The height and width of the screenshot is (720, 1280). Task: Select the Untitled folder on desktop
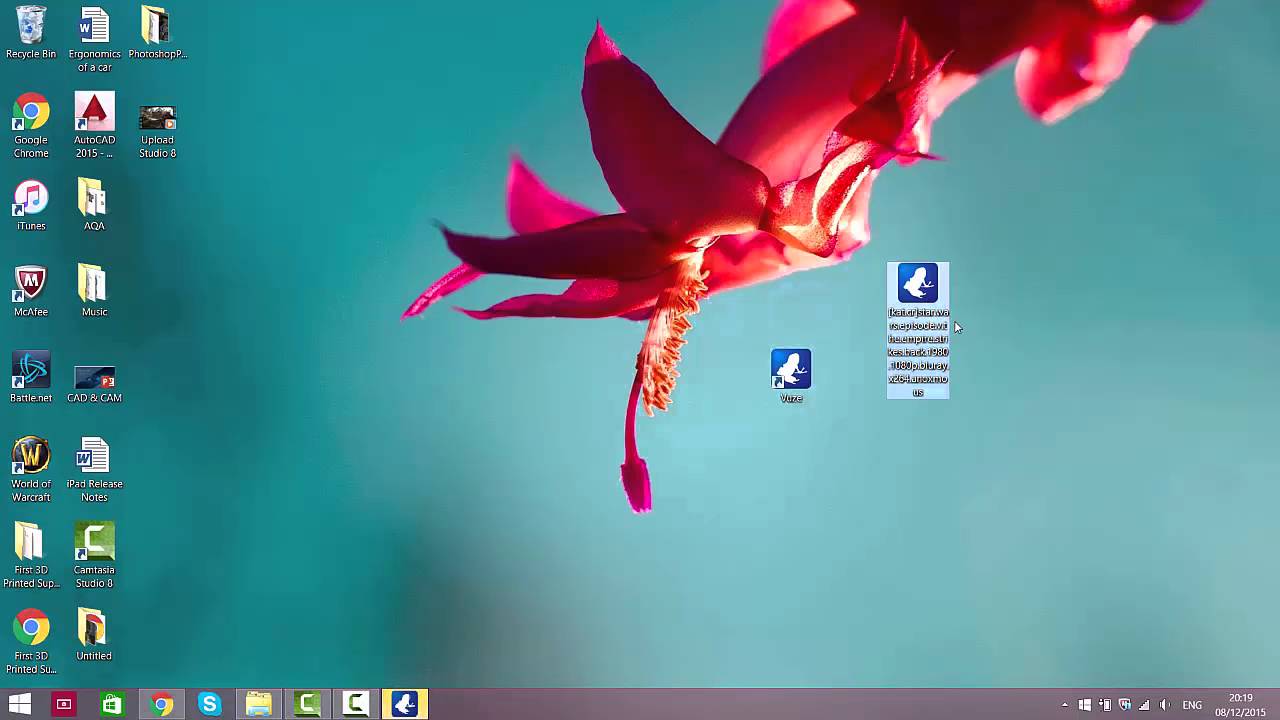click(x=94, y=635)
